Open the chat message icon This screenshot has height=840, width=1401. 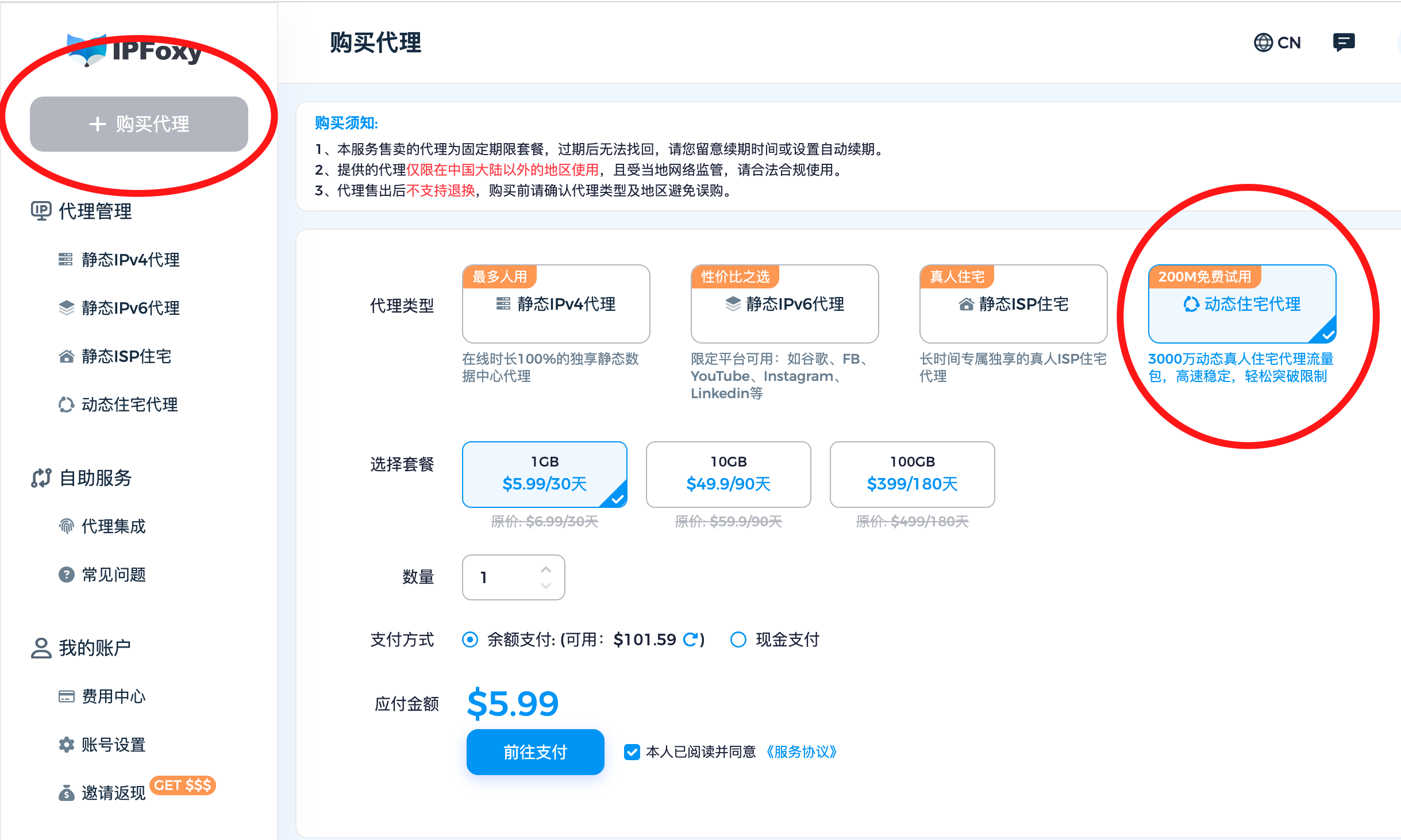tap(1344, 43)
